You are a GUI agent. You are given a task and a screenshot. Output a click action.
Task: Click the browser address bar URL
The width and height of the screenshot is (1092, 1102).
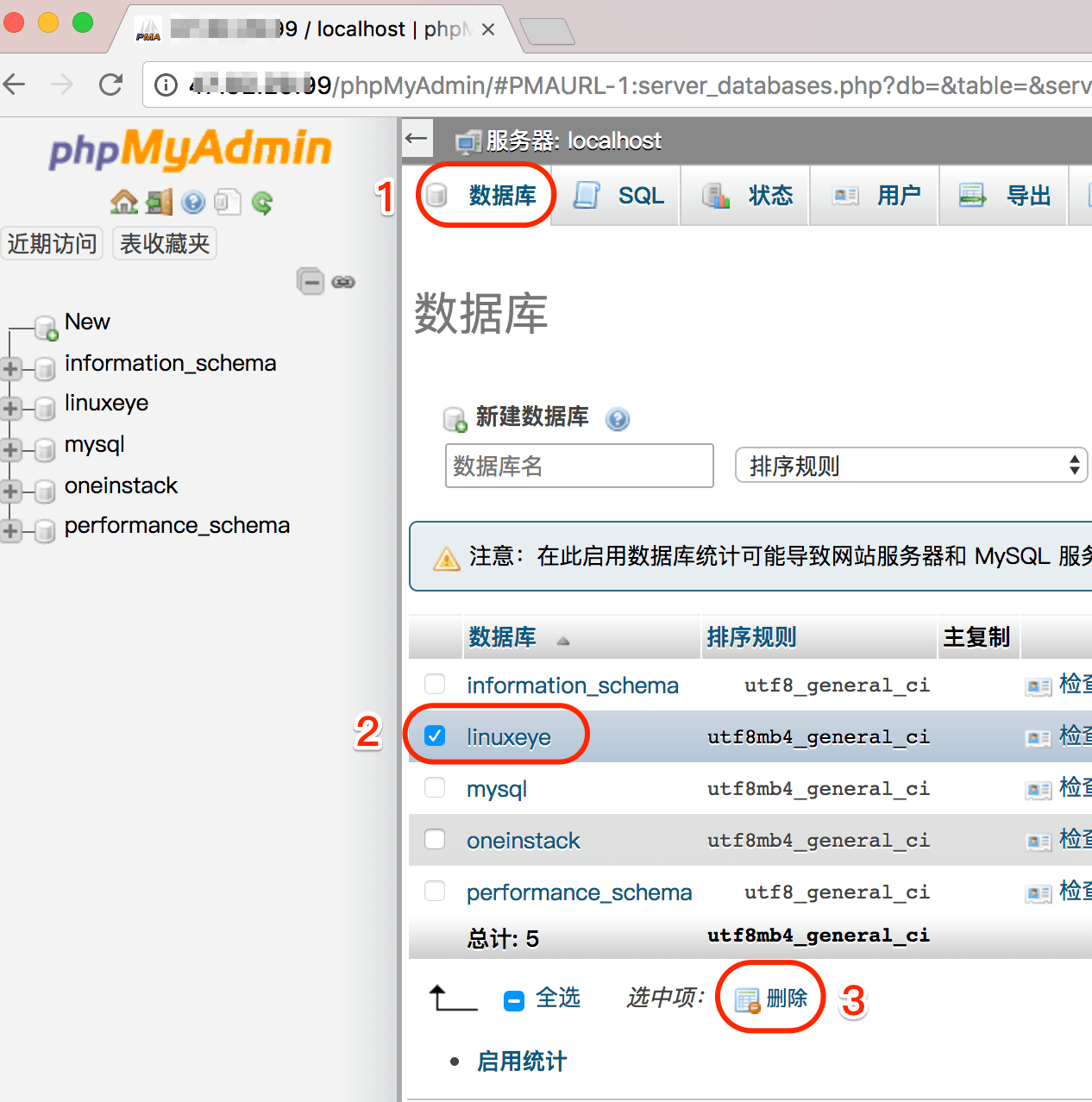pyautogui.click(x=640, y=85)
